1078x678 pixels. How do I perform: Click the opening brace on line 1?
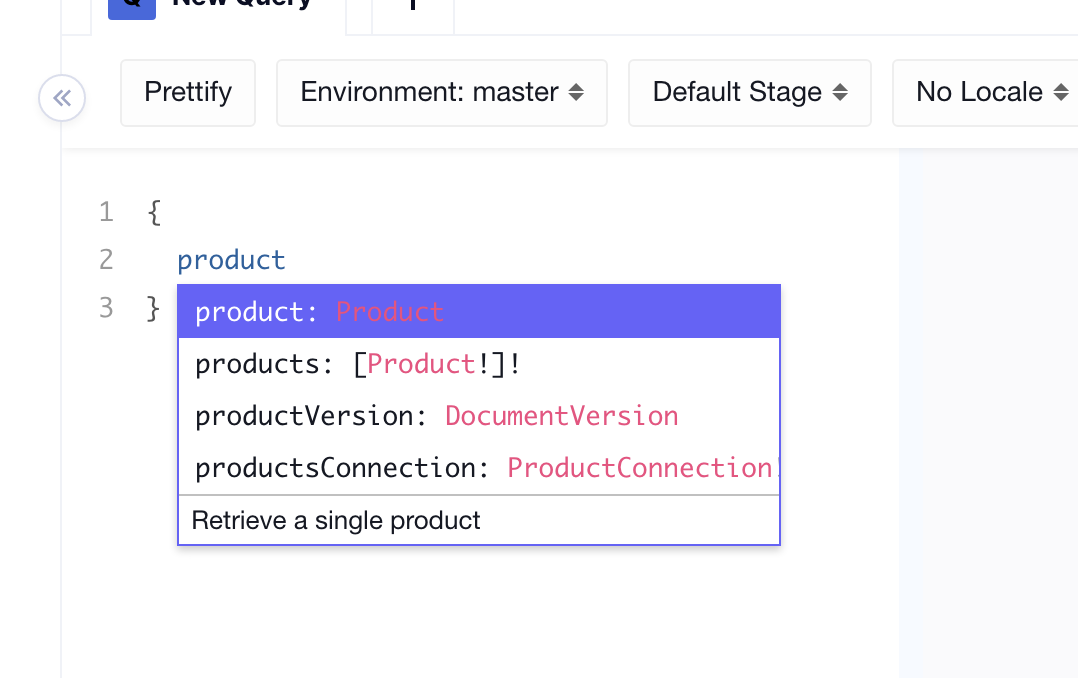[x=154, y=212]
